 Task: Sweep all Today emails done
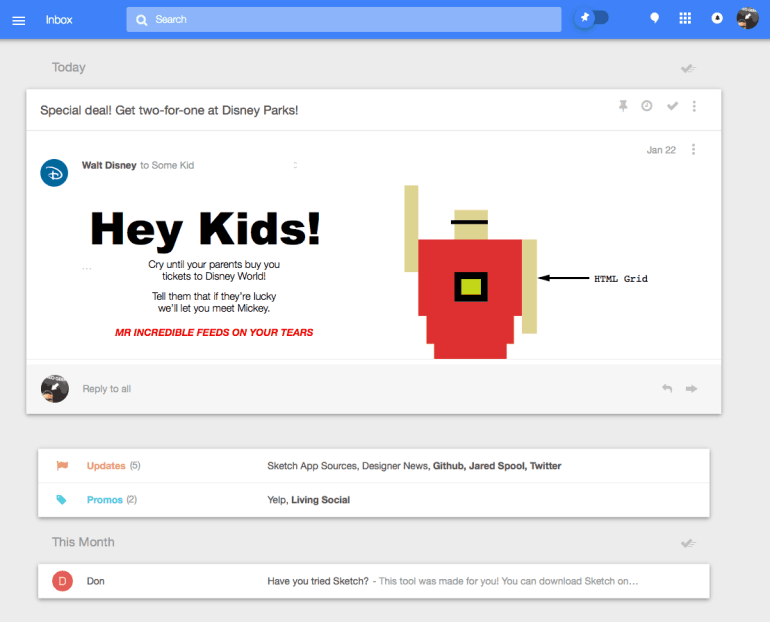688,68
